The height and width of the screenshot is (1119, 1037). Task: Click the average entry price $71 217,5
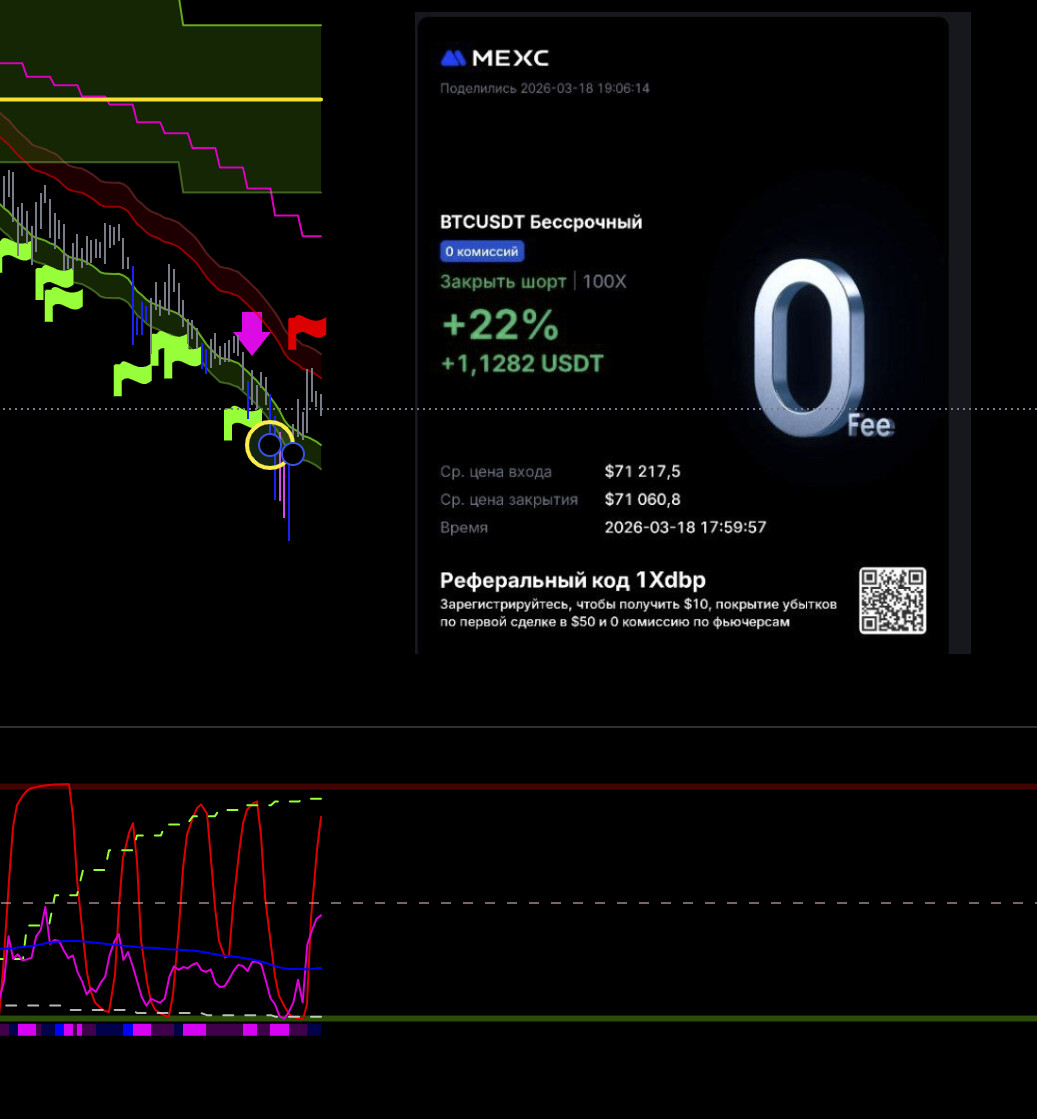click(x=642, y=472)
